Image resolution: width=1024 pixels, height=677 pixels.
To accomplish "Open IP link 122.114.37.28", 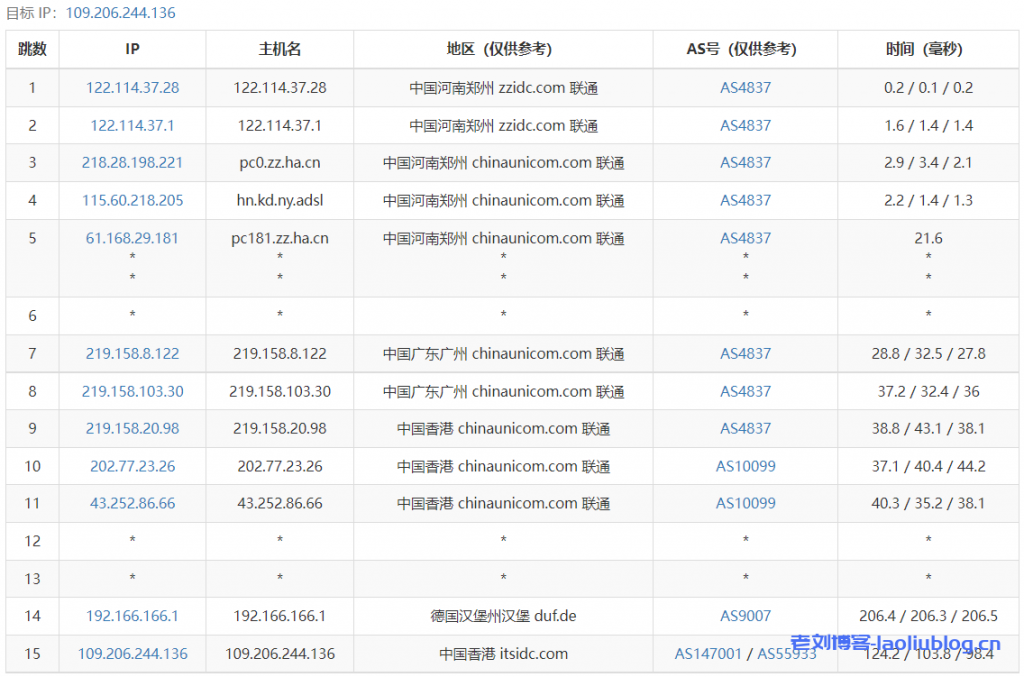I will click(132, 88).
